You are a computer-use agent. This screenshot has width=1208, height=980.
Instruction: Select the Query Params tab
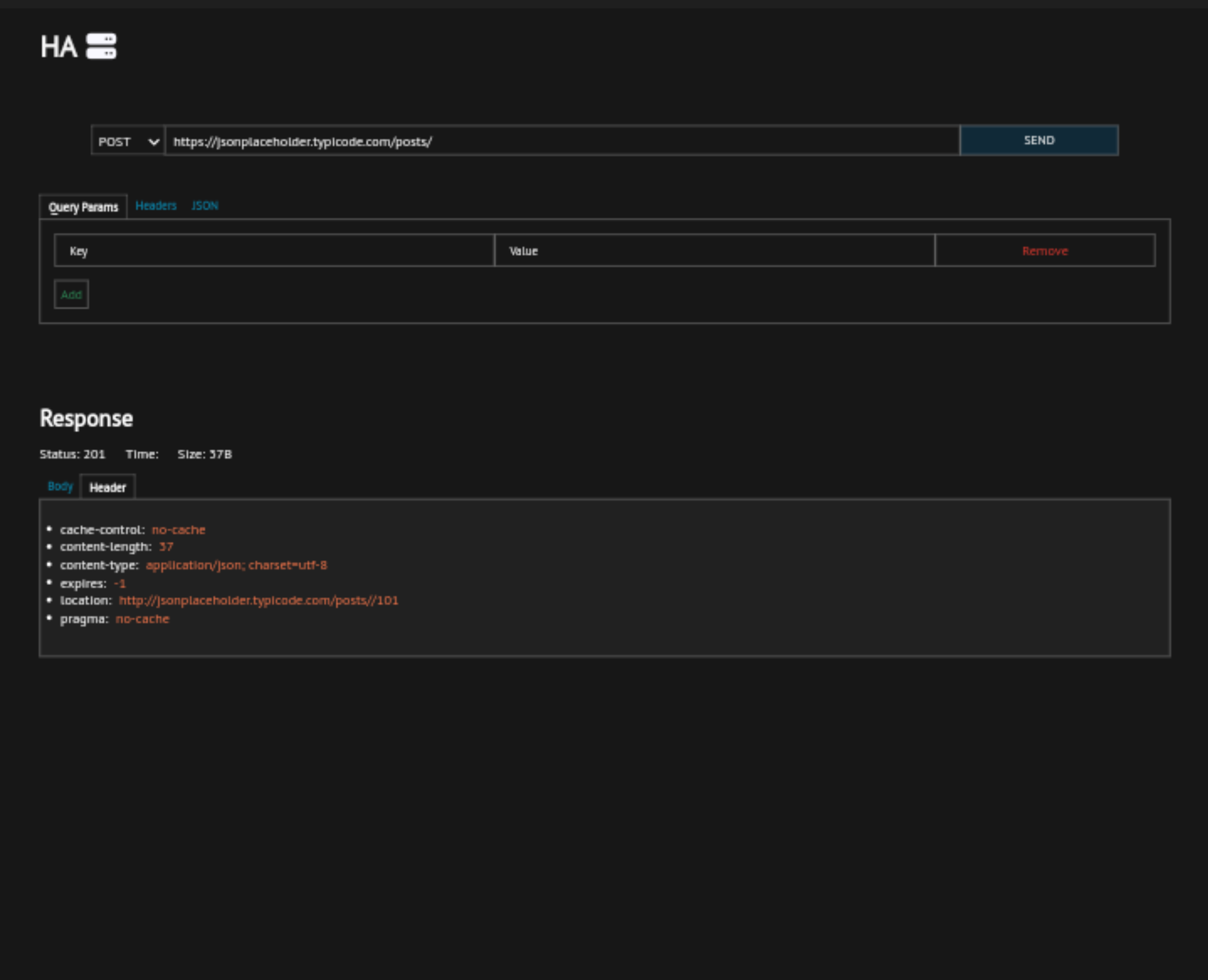(x=84, y=207)
